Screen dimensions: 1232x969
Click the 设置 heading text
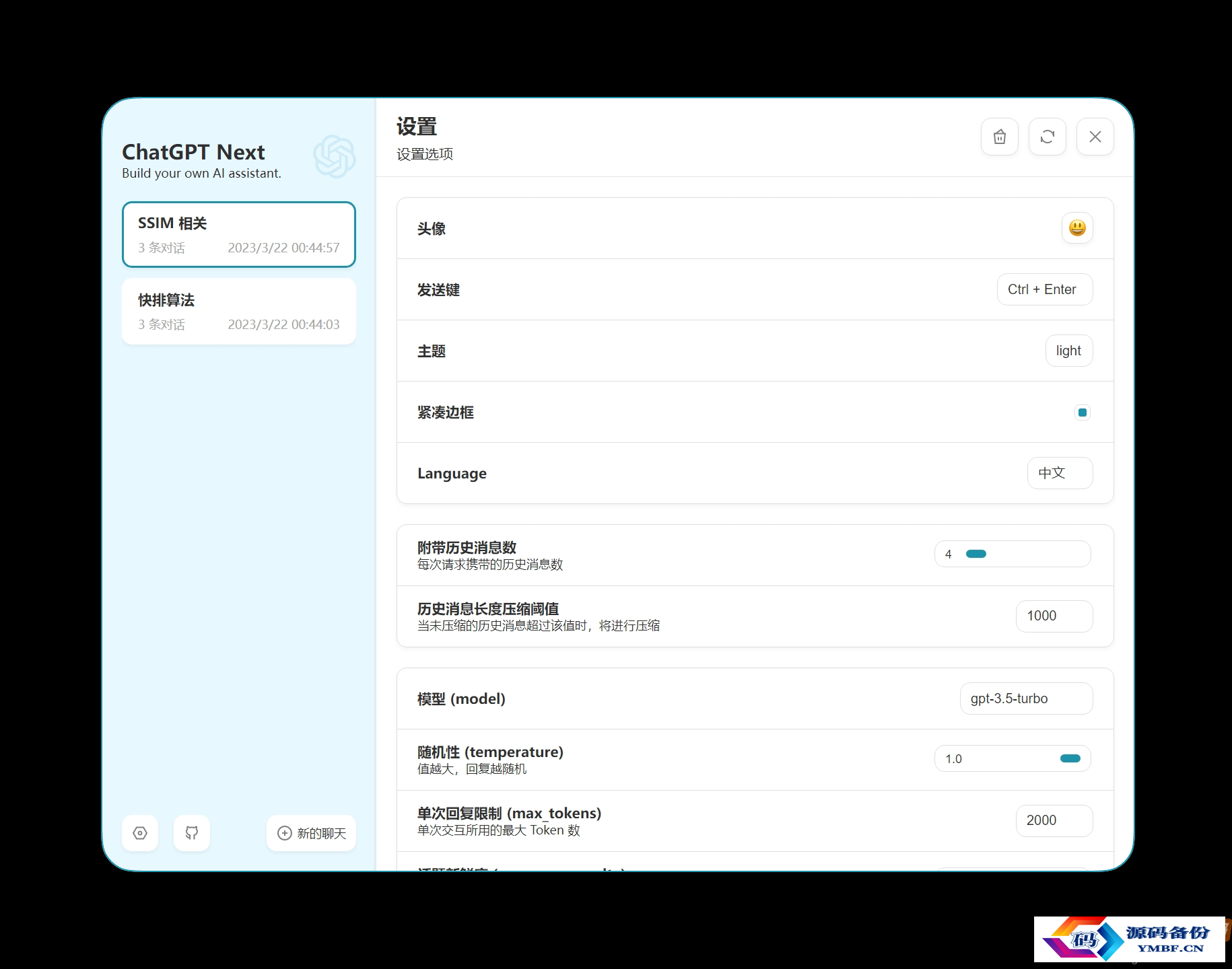(417, 127)
